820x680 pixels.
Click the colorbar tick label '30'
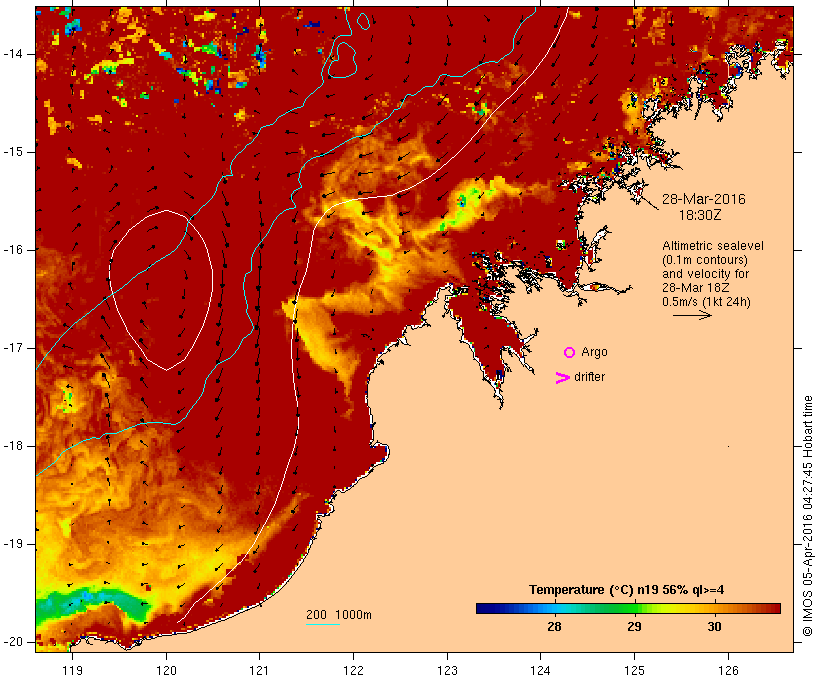coord(714,627)
